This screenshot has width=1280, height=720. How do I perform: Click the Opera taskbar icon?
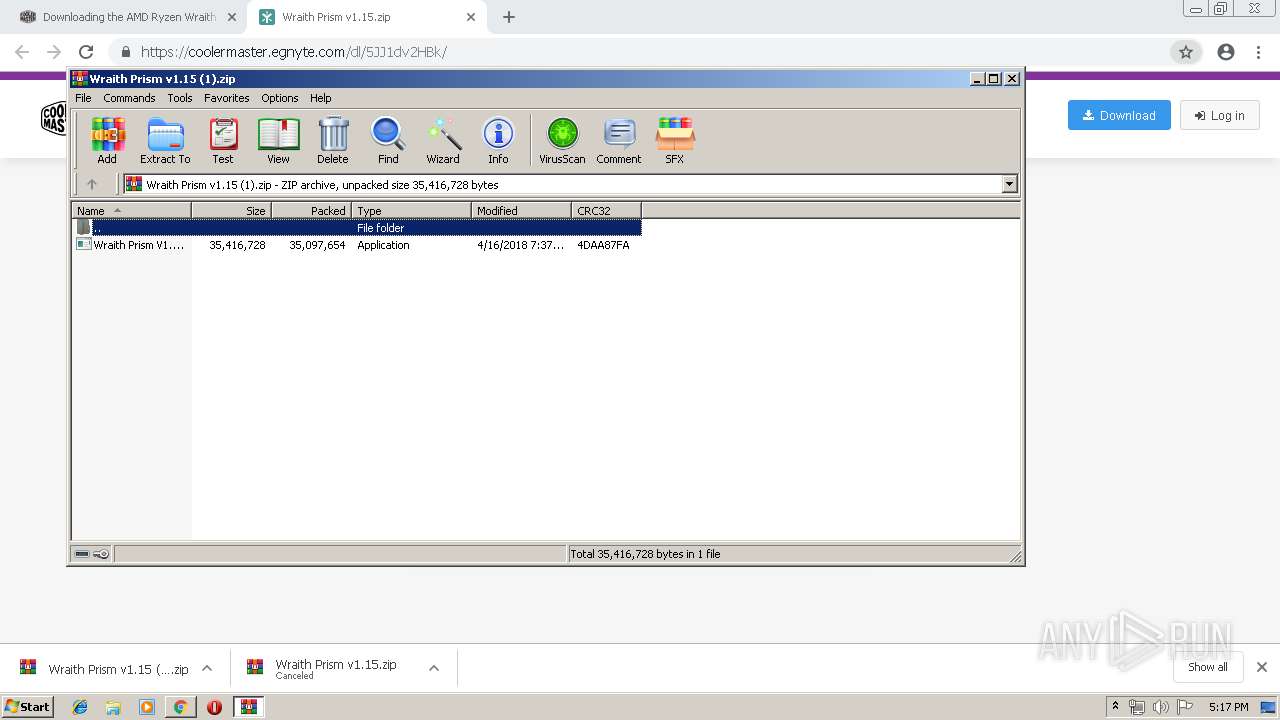click(x=214, y=707)
